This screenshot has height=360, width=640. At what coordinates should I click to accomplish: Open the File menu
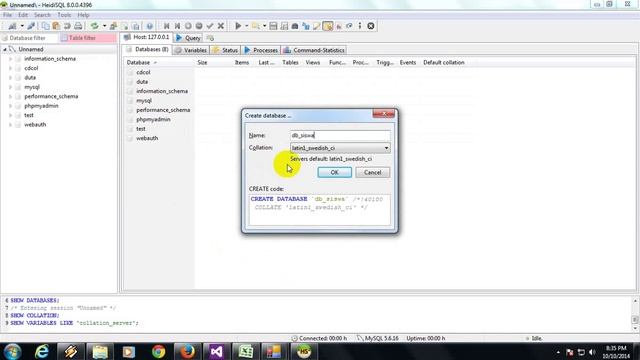pos(7,15)
